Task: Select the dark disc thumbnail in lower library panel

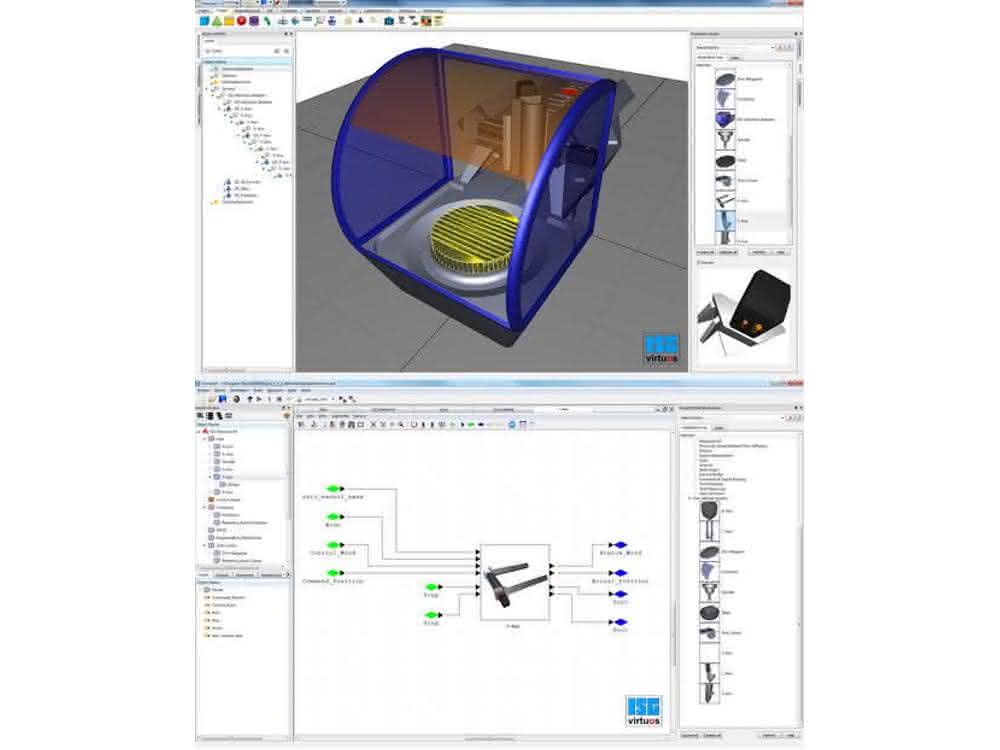Action: pyautogui.click(x=709, y=613)
